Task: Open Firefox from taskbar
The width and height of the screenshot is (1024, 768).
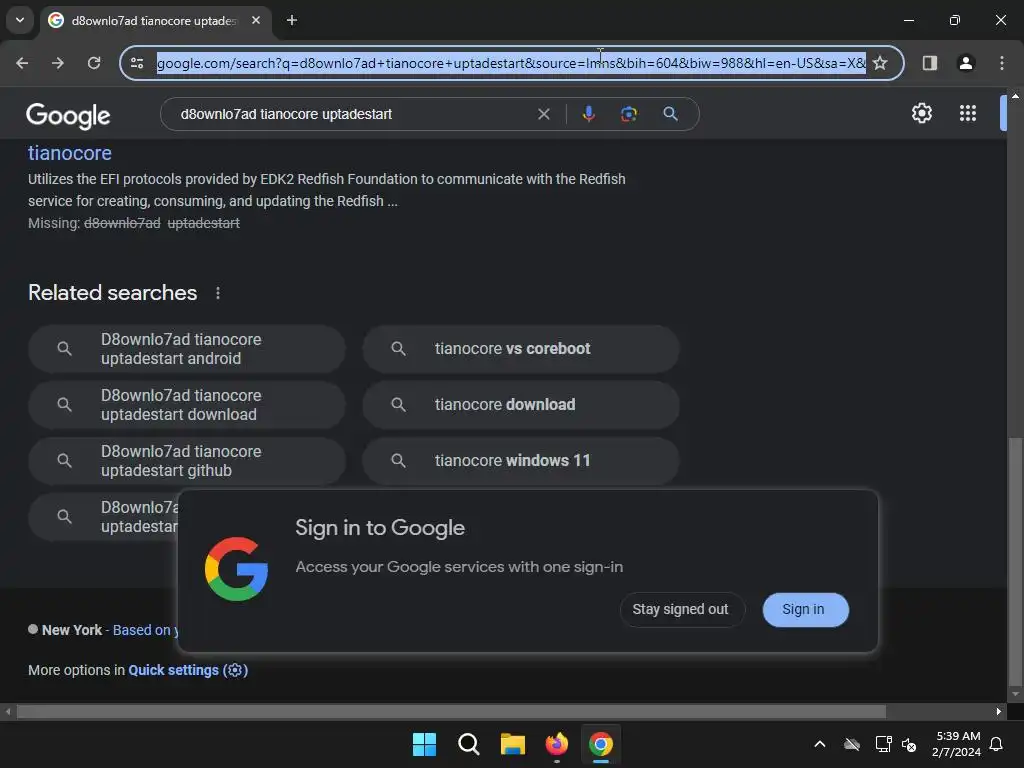Action: tap(556, 744)
